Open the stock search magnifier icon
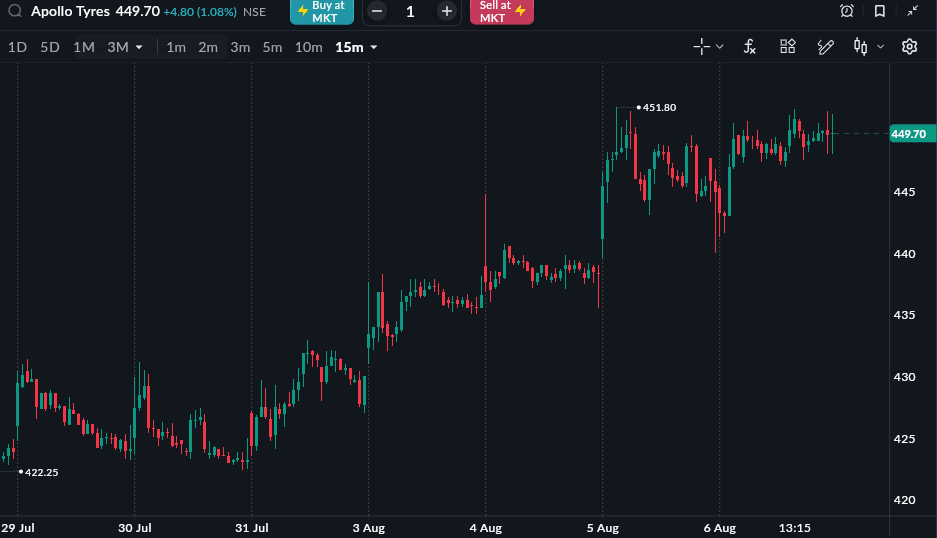Viewport: 937px width, 538px height. tap(15, 11)
